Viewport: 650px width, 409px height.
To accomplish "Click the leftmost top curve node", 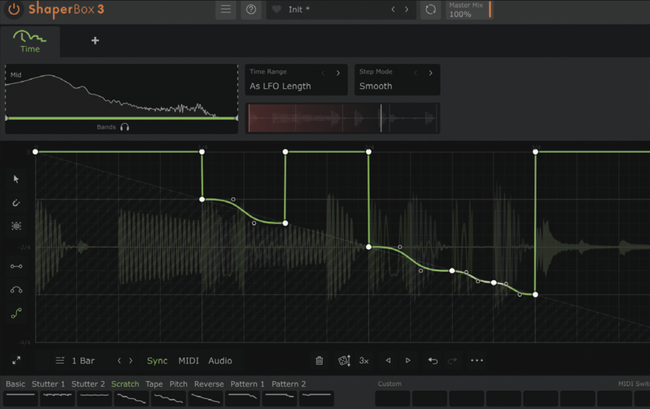I will click(36, 152).
